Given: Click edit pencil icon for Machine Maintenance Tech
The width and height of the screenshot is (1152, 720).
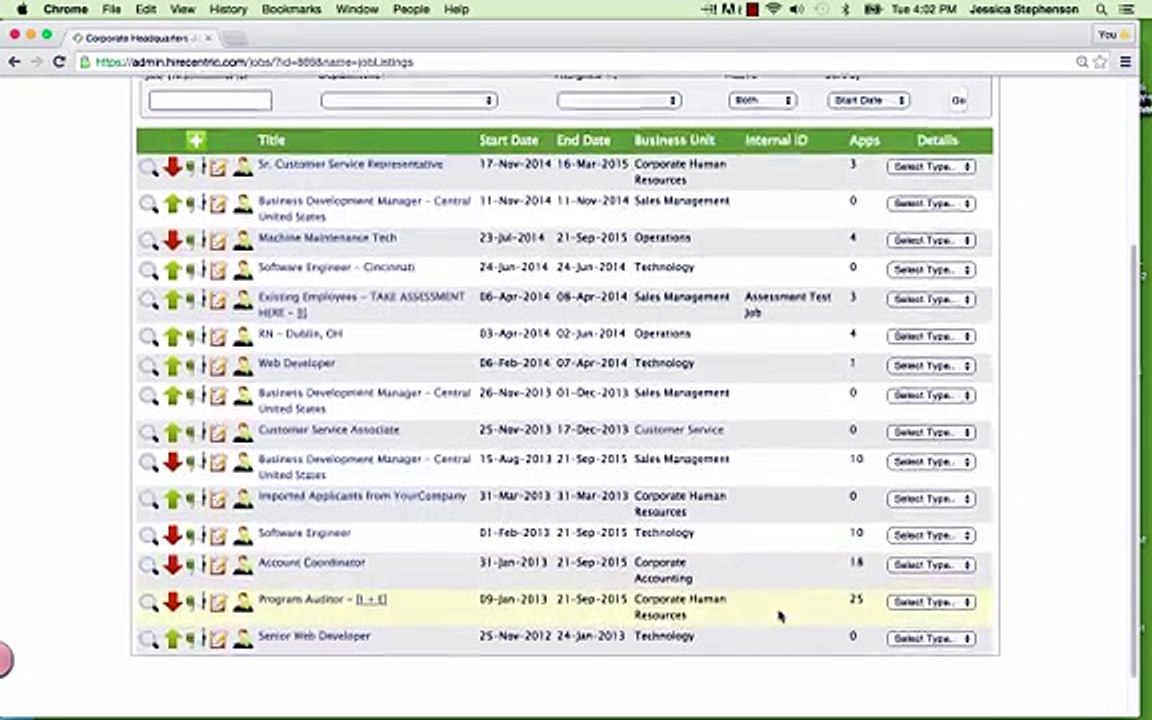Looking at the screenshot, I should tap(218, 241).
